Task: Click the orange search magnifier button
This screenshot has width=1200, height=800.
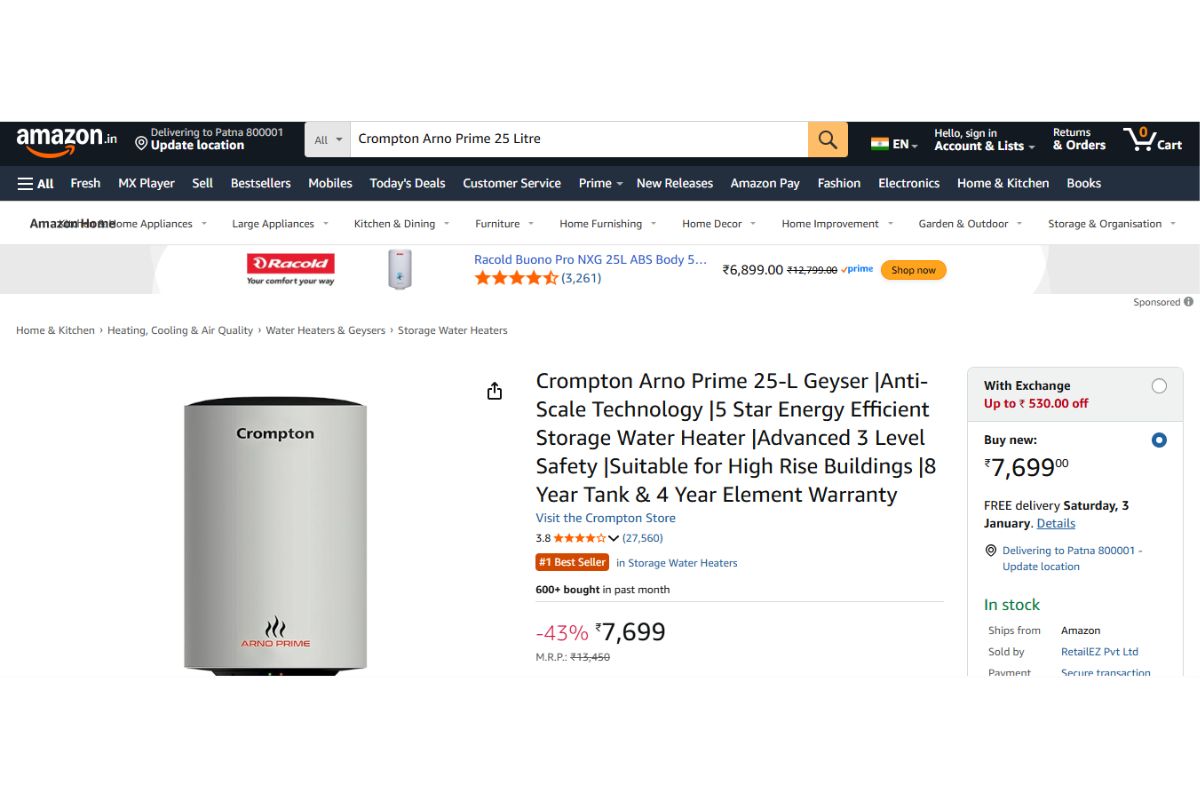Action: [x=827, y=140]
